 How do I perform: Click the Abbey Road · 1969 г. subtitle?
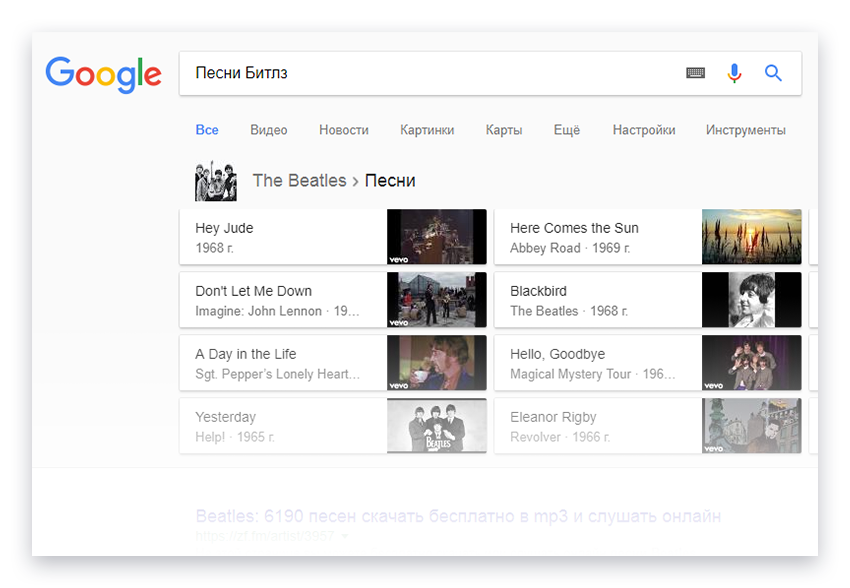570,248
